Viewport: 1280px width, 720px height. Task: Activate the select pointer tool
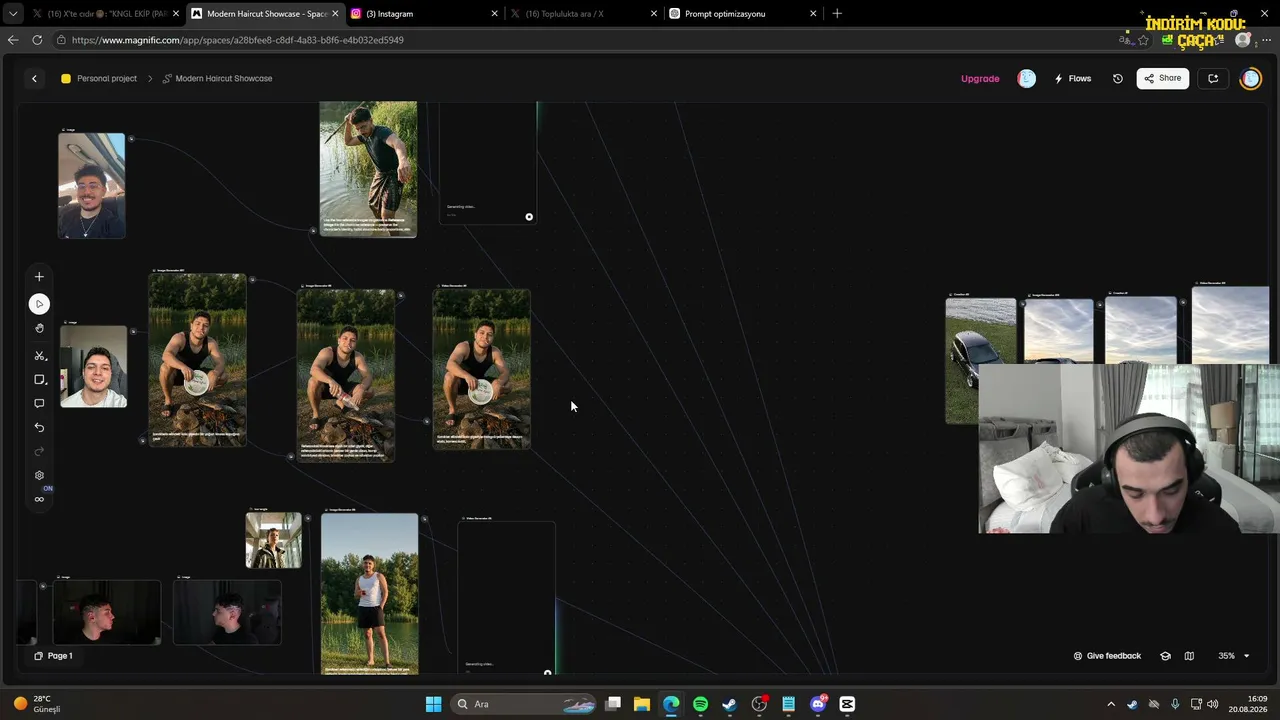39,304
